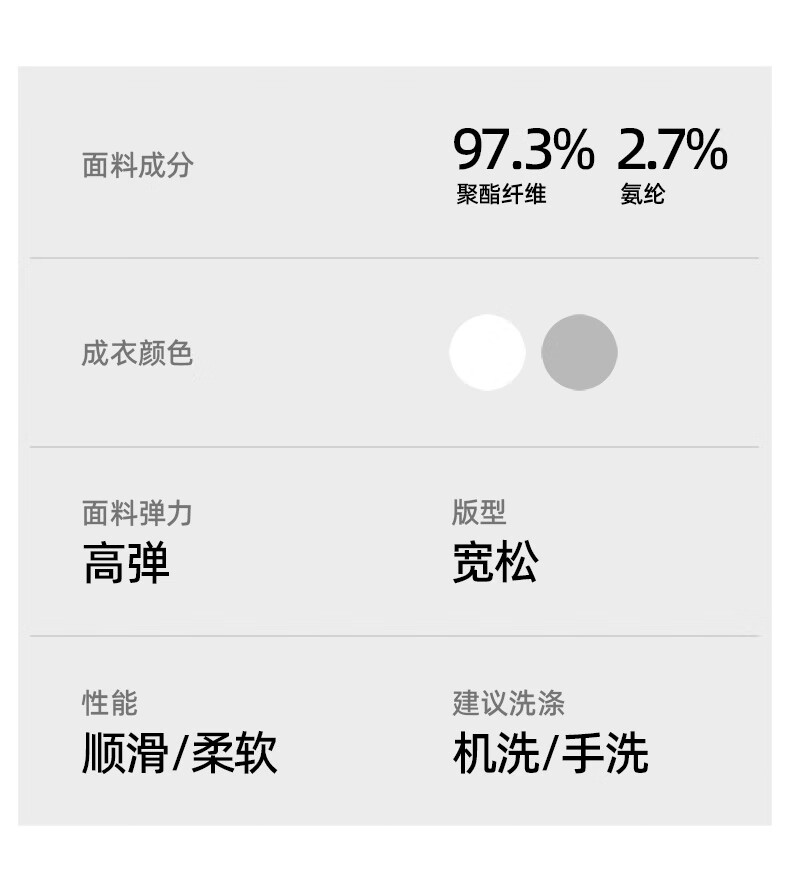The width and height of the screenshot is (790, 891).
Task: Click the 2.7% percentage figure
Action: (671, 150)
